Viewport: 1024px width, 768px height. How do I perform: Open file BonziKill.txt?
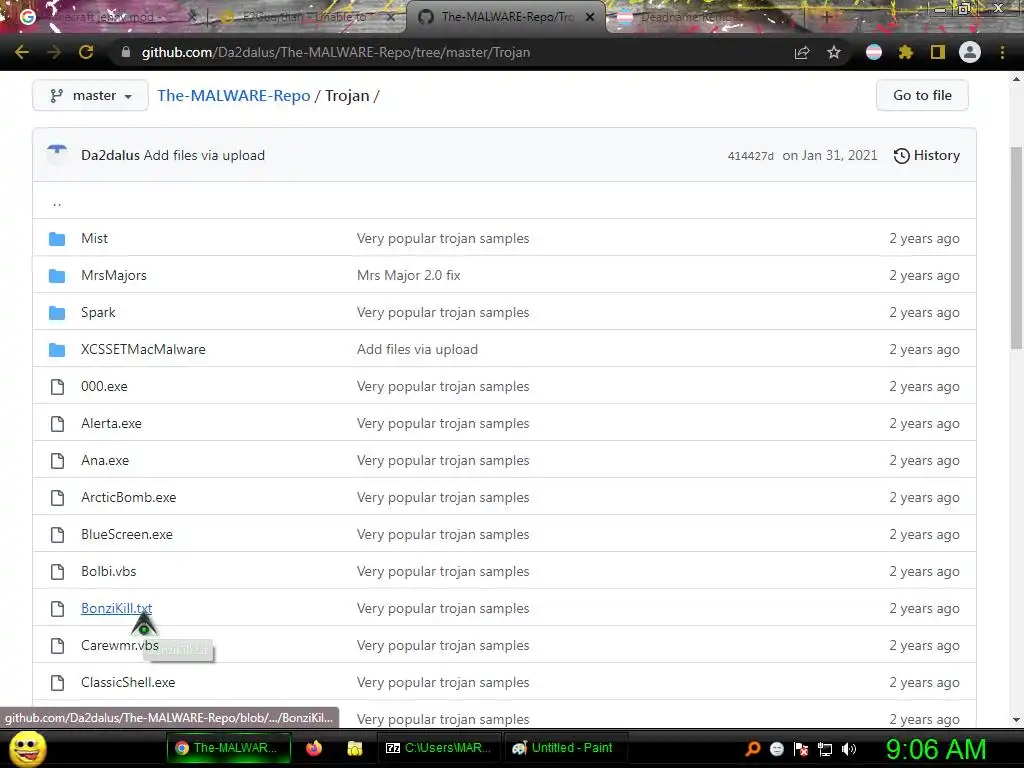coord(116,608)
